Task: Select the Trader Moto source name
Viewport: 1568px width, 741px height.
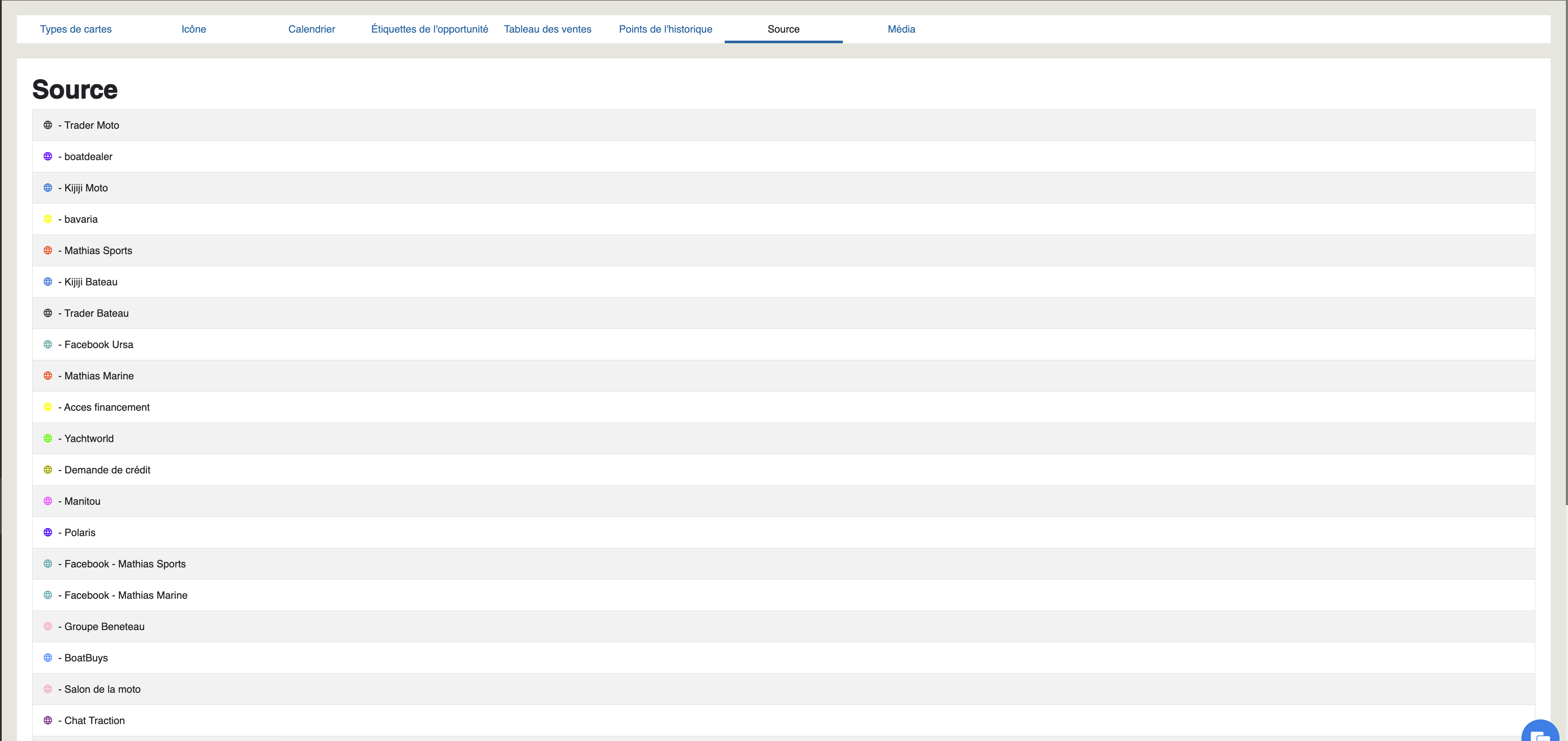Action: coord(92,125)
